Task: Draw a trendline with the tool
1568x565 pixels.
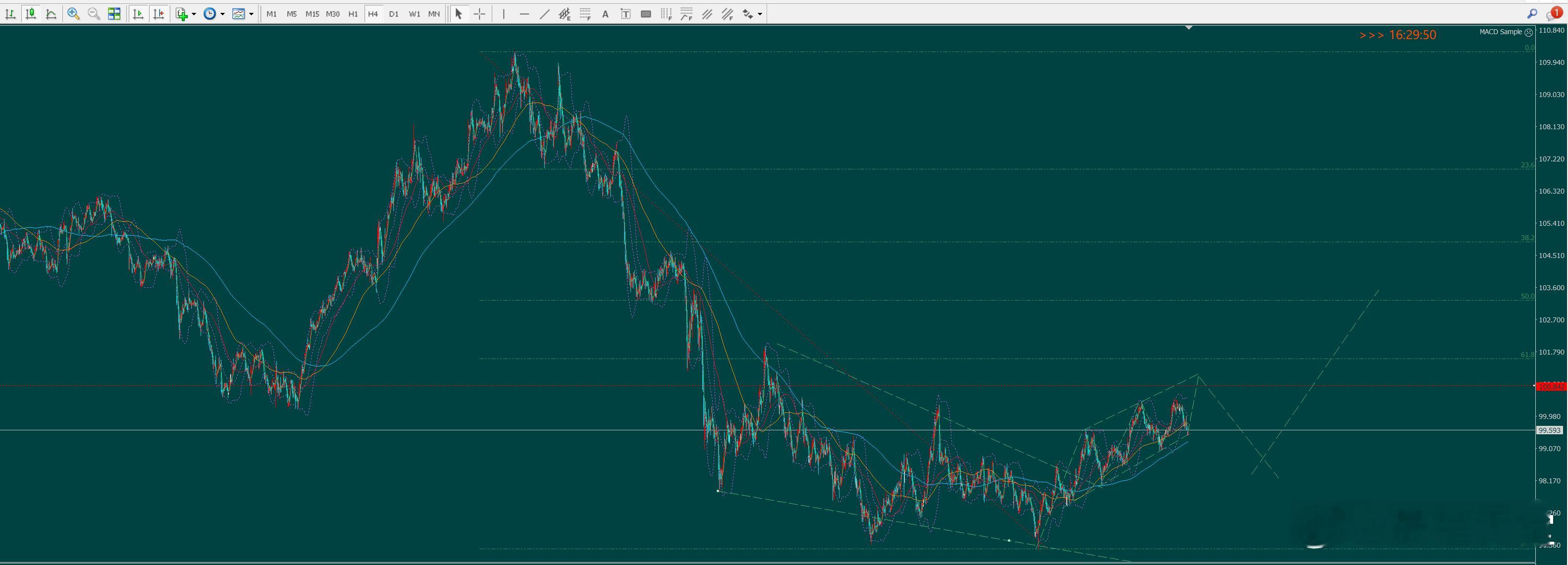Action: point(545,13)
